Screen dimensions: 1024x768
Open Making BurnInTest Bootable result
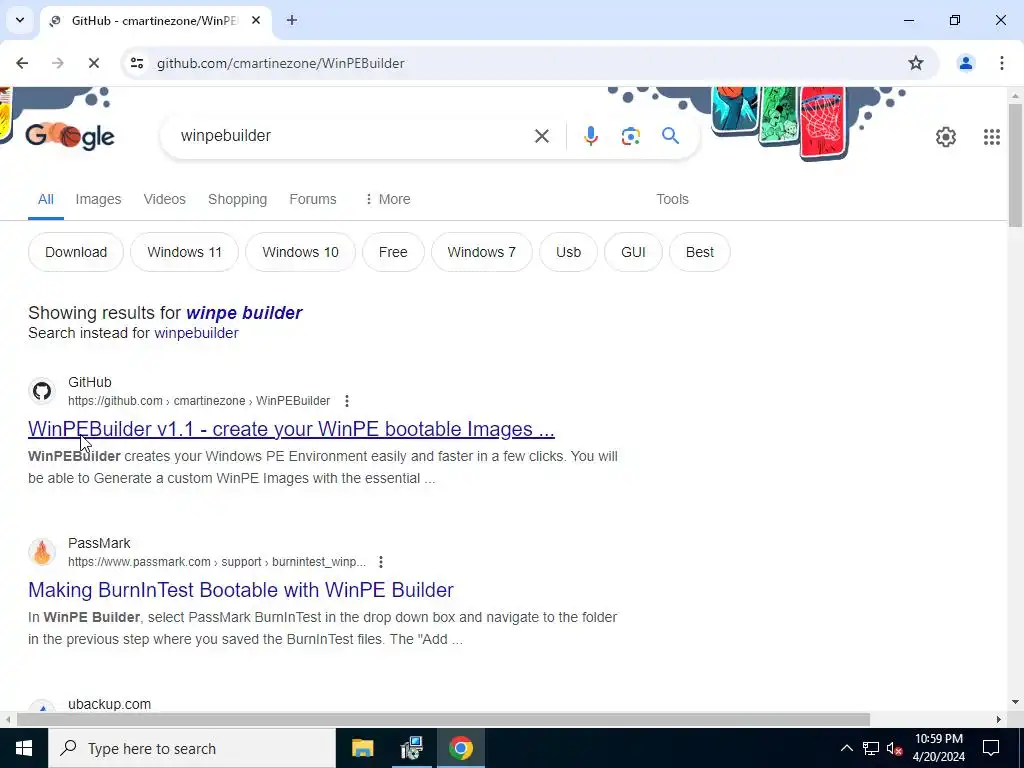(240, 590)
